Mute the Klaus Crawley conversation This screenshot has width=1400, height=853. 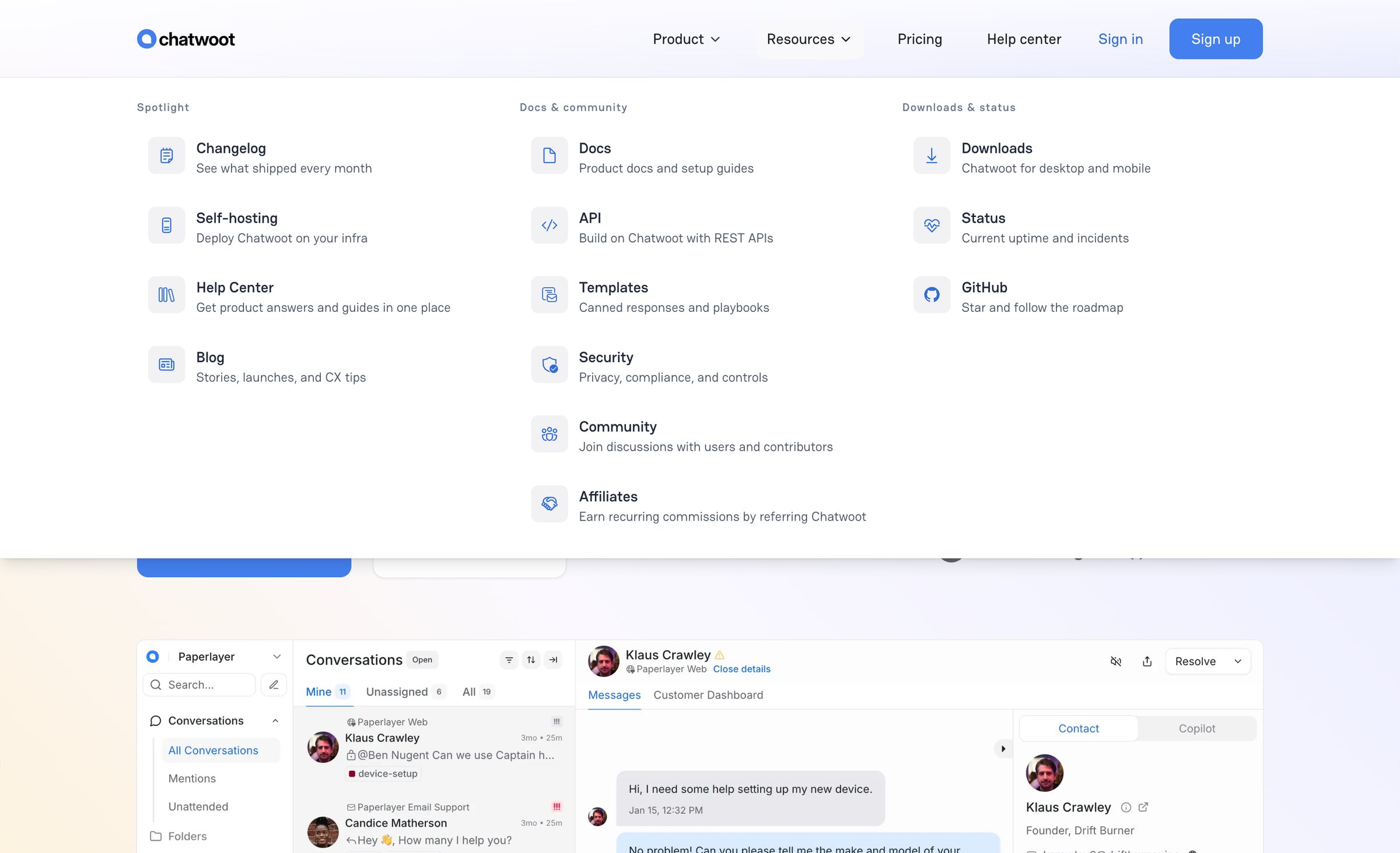[x=1115, y=661]
